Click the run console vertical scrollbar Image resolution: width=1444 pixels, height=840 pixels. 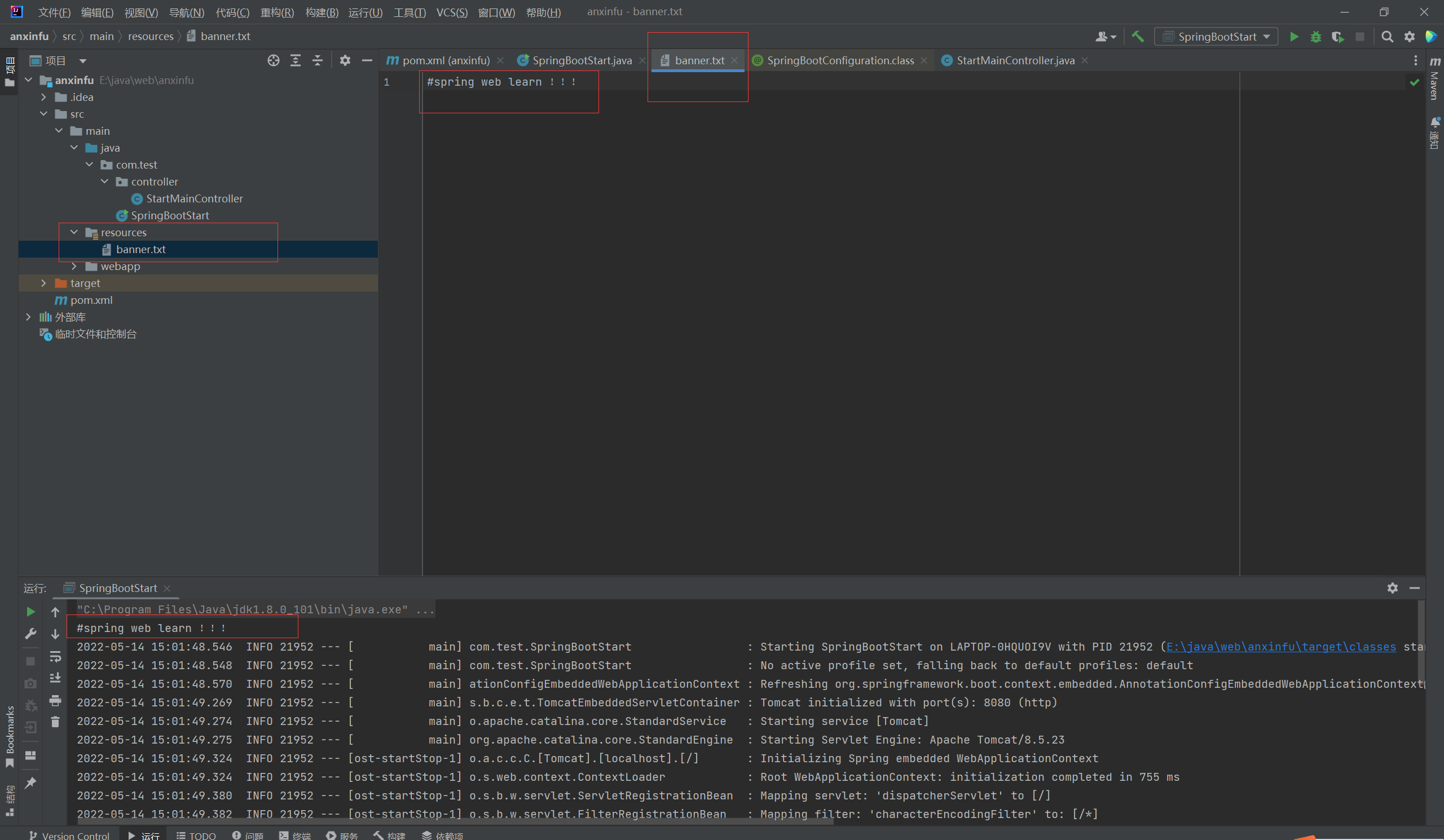pyautogui.click(x=1420, y=642)
